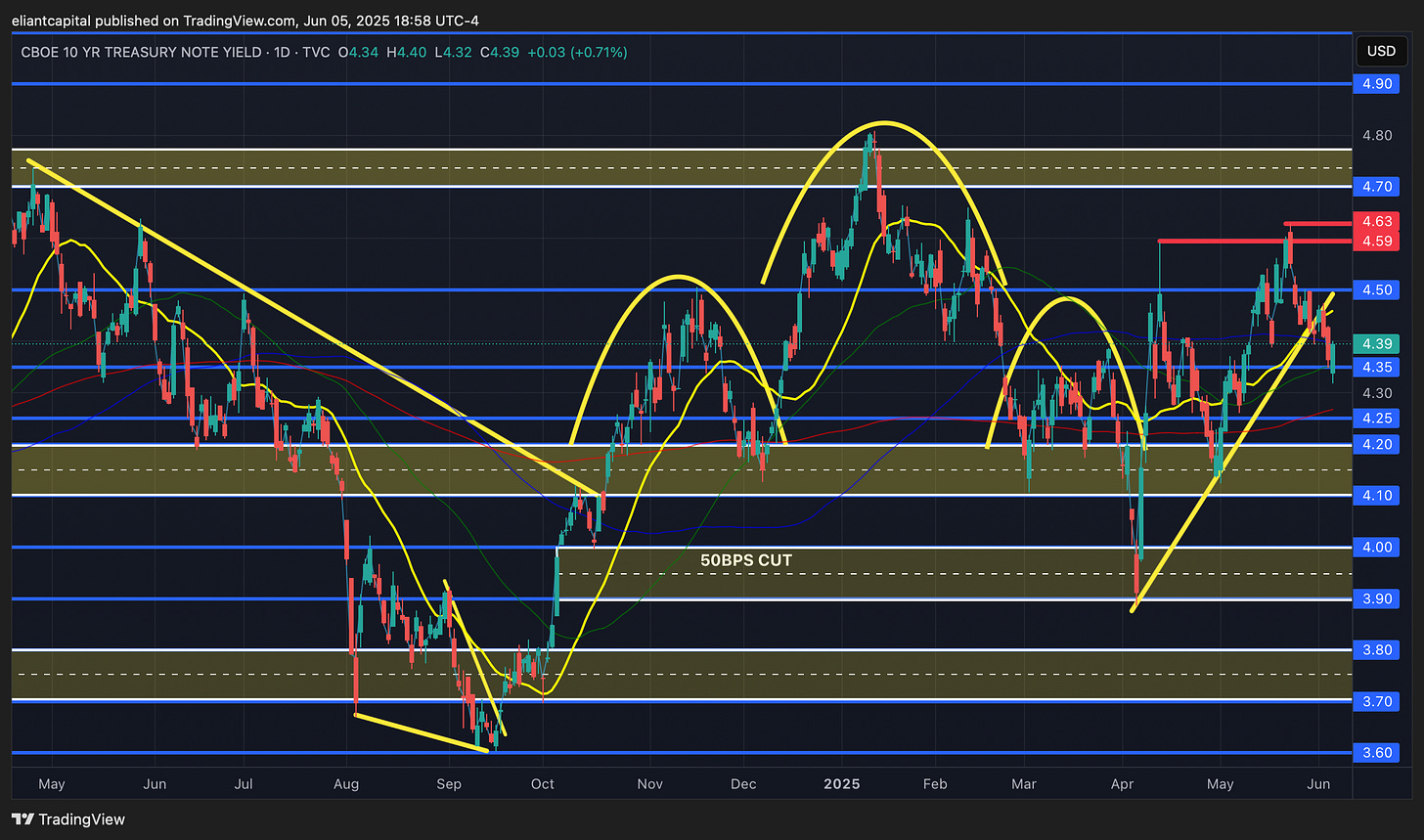This screenshot has width=1424, height=840.
Task: Click the Sep label on time axis
Action: coord(449,784)
